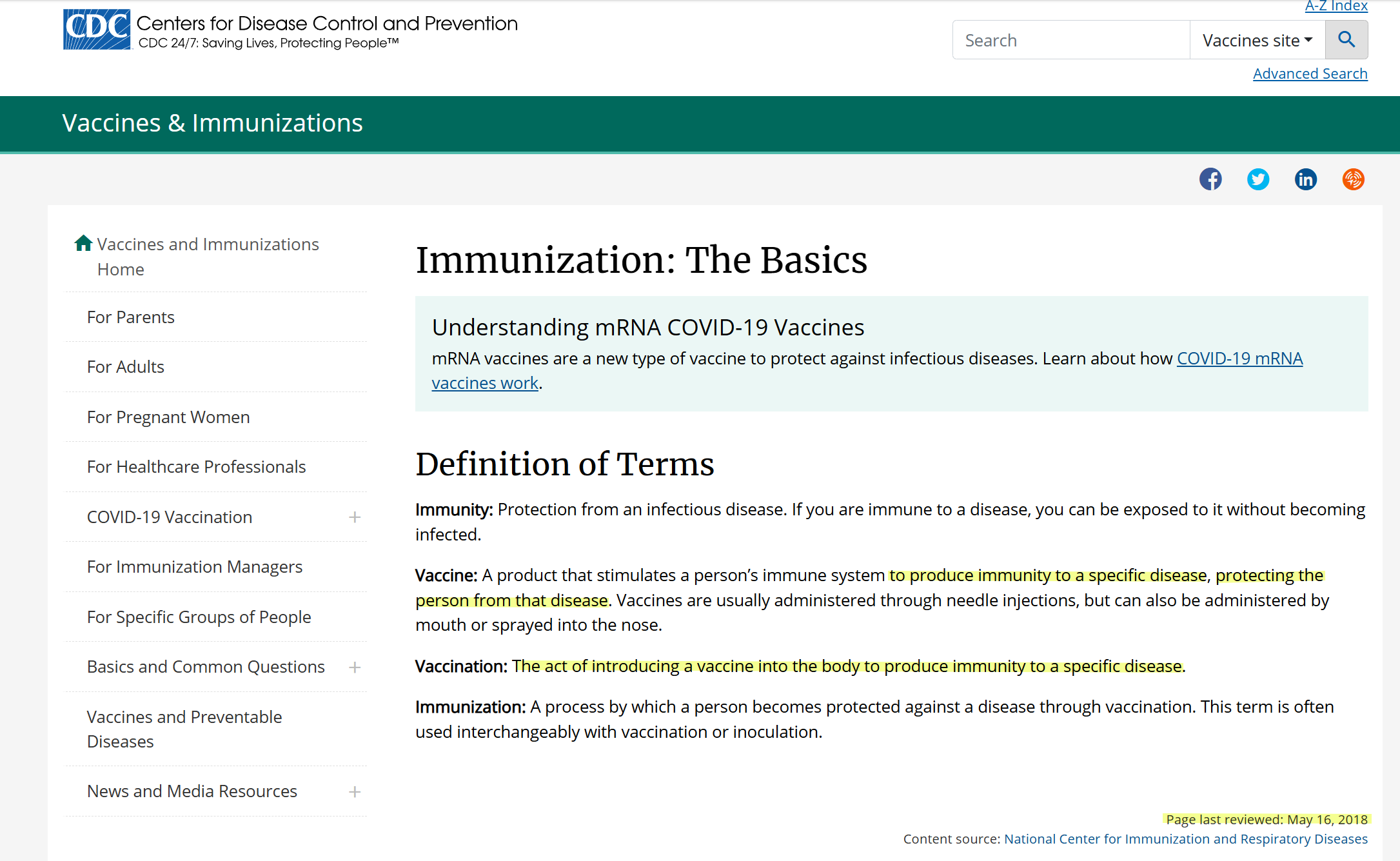Click the magnifying glass search button
1400x861 pixels.
1346,40
